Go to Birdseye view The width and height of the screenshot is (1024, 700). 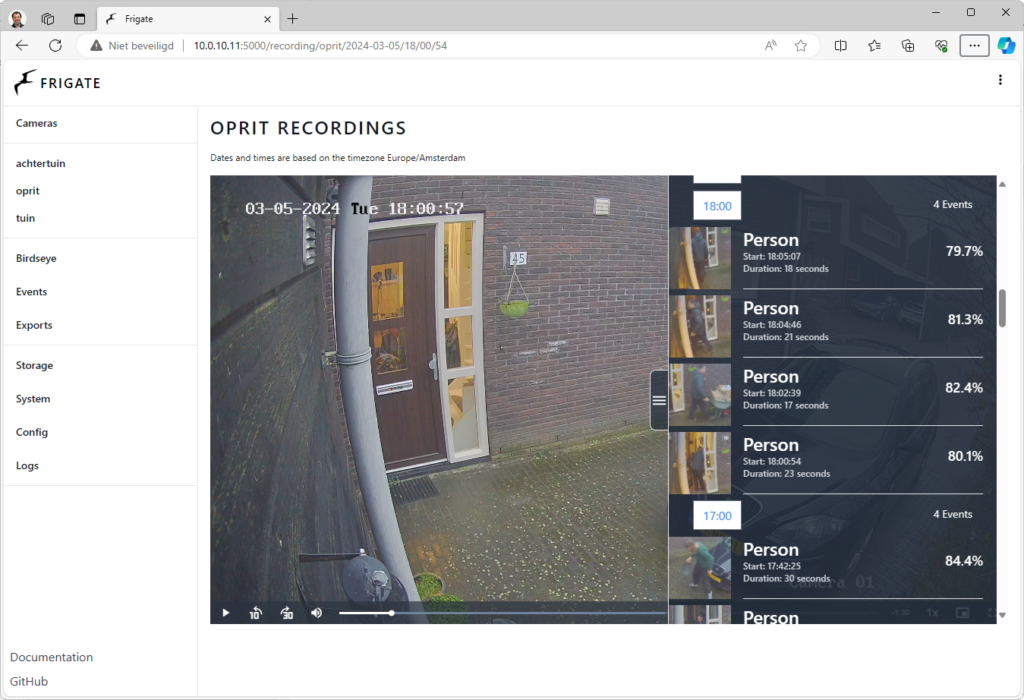click(x=36, y=258)
